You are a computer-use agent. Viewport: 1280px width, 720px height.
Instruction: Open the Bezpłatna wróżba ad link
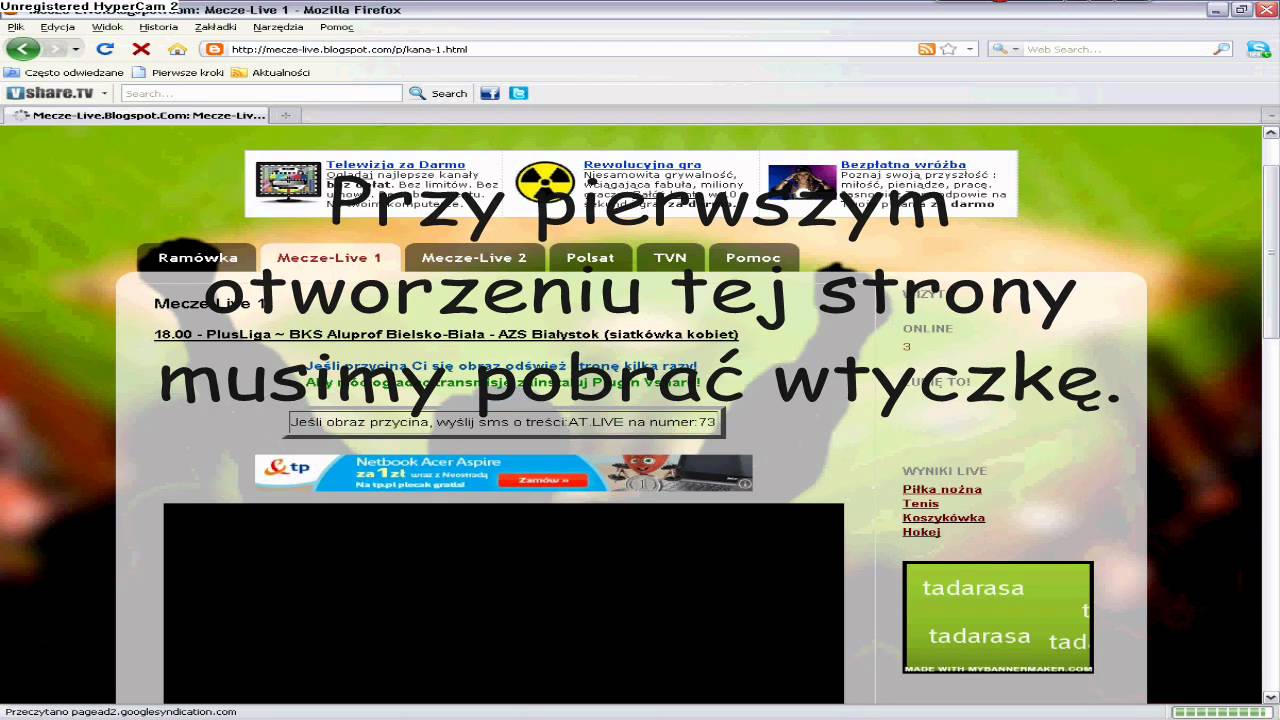[903, 164]
